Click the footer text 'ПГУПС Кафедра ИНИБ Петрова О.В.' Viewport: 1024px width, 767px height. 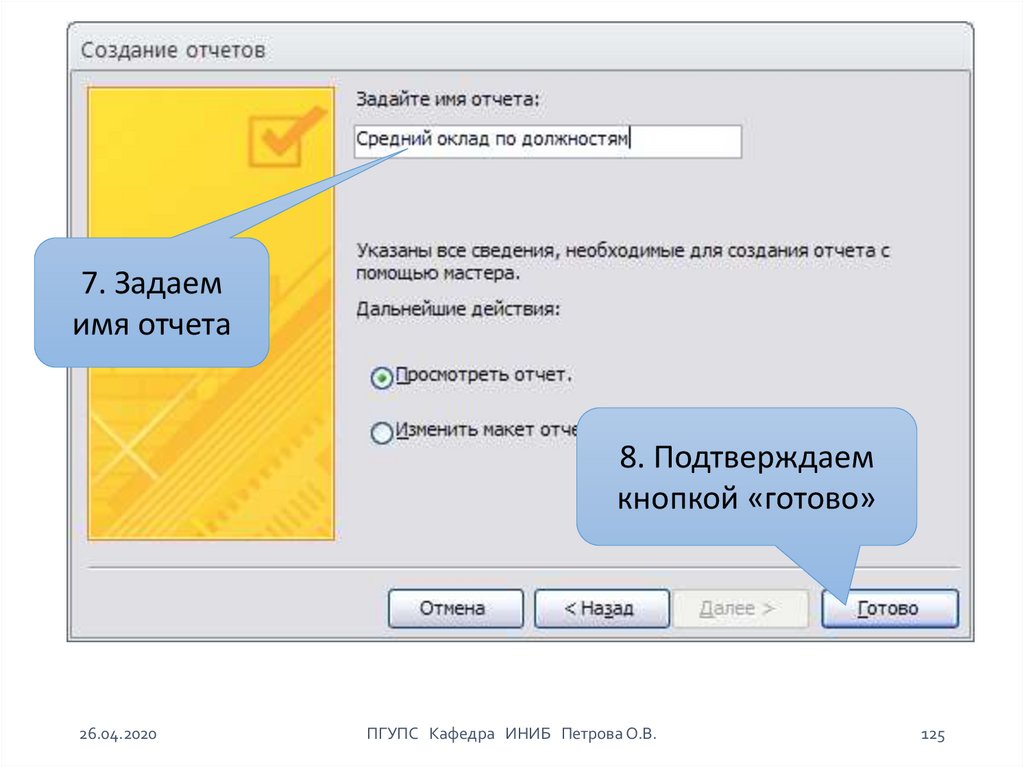[x=512, y=735]
